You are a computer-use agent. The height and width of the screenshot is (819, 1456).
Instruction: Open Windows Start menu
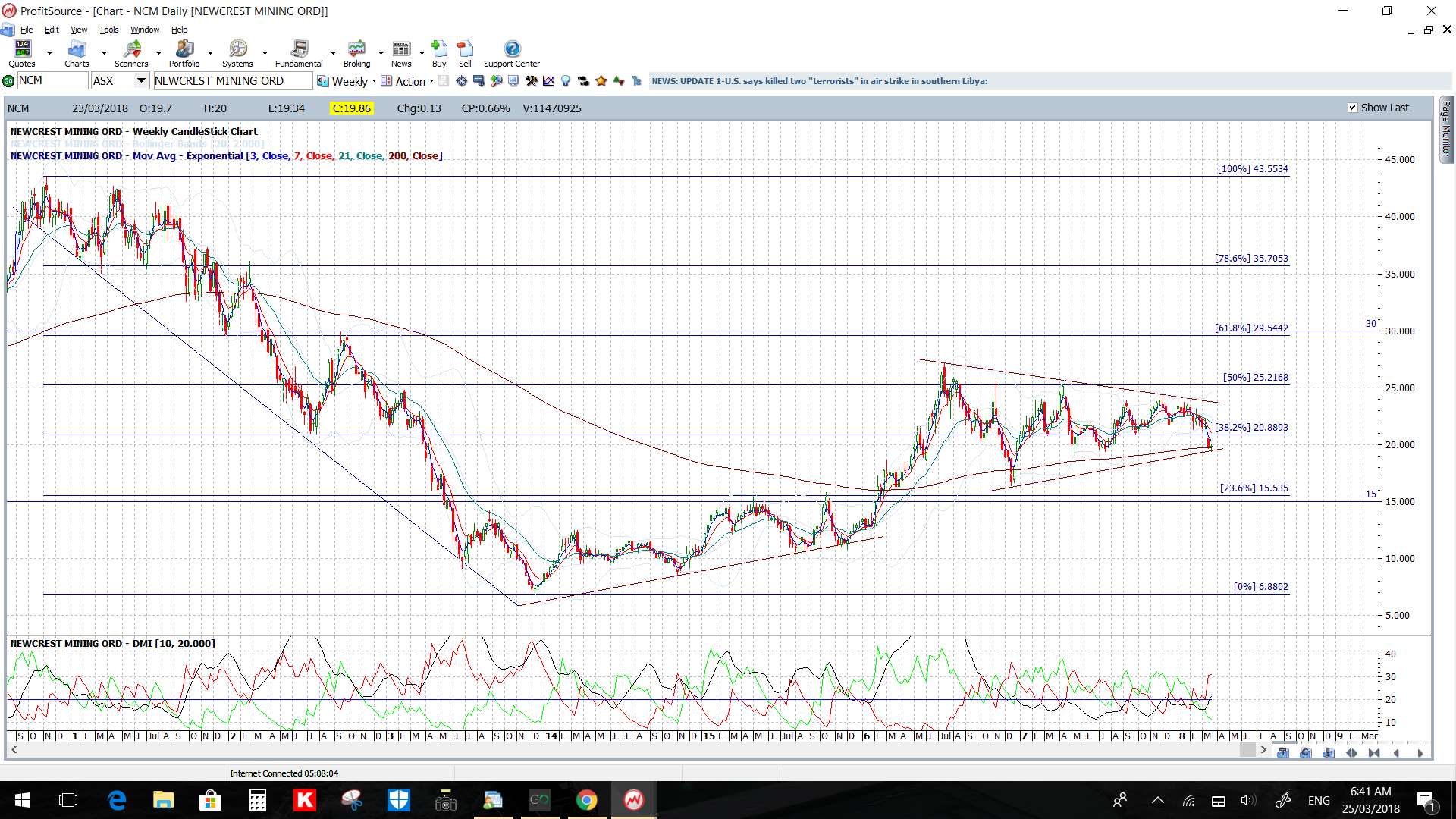point(23,800)
